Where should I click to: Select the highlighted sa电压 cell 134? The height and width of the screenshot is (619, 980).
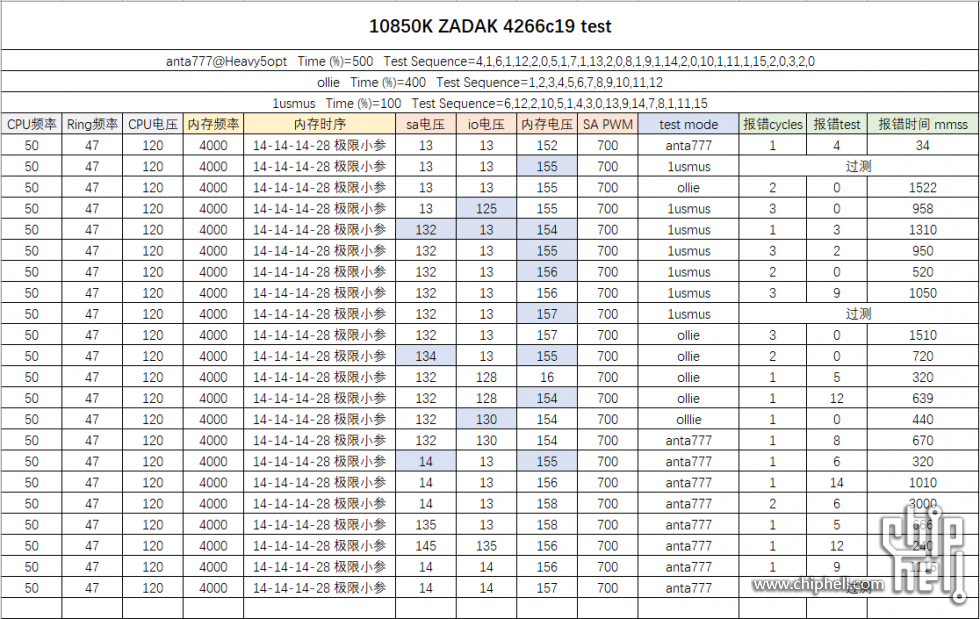[x=426, y=356]
